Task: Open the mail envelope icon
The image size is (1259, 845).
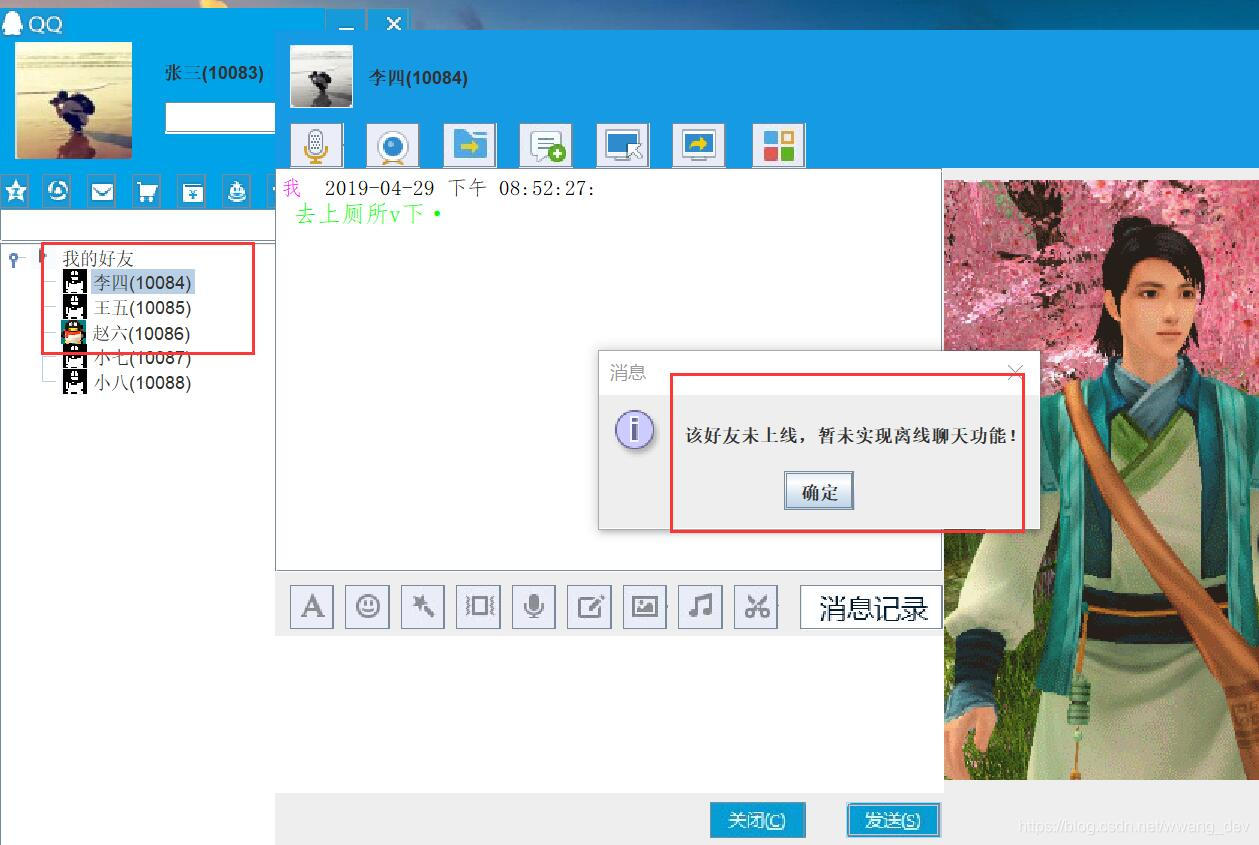Action: coord(102,190)
